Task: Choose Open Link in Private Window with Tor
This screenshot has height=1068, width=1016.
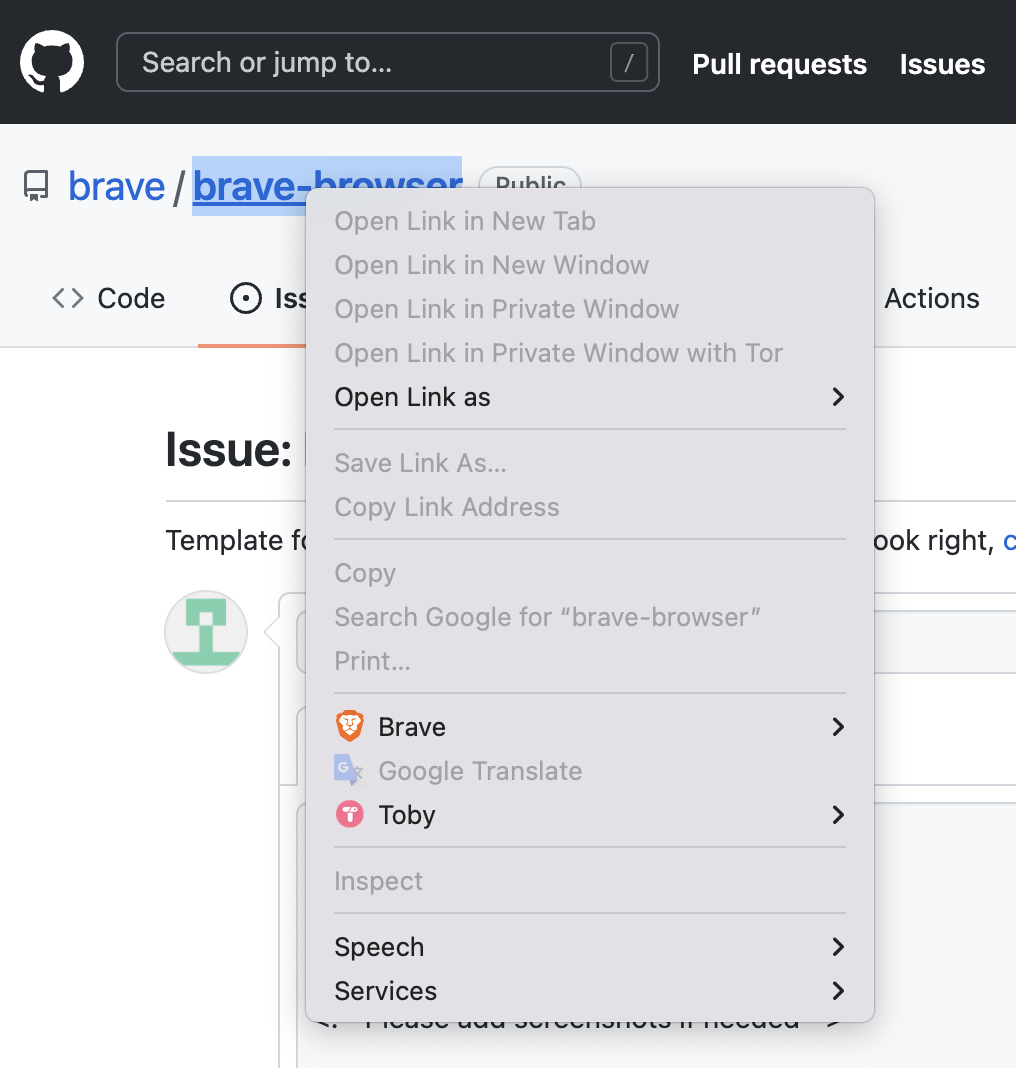Action: pyautogui.click(x=557, y=353)
